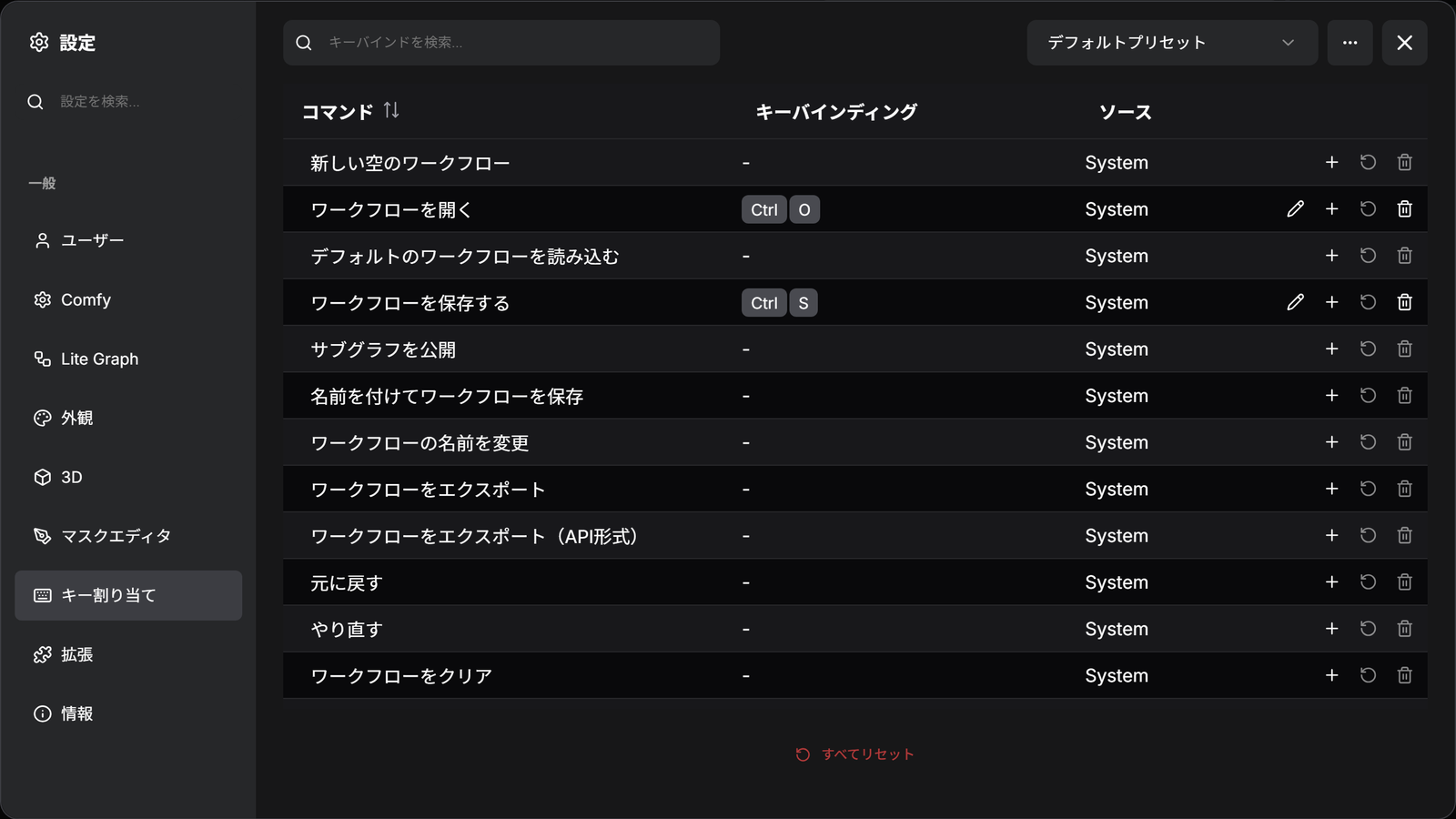Close the settings dialog
1456x819 pixels.
(1404, 43)
